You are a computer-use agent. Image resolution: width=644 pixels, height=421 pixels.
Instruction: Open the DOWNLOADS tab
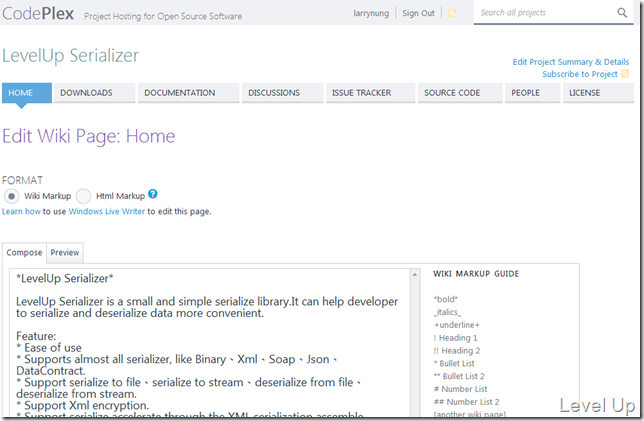[94, 93]
